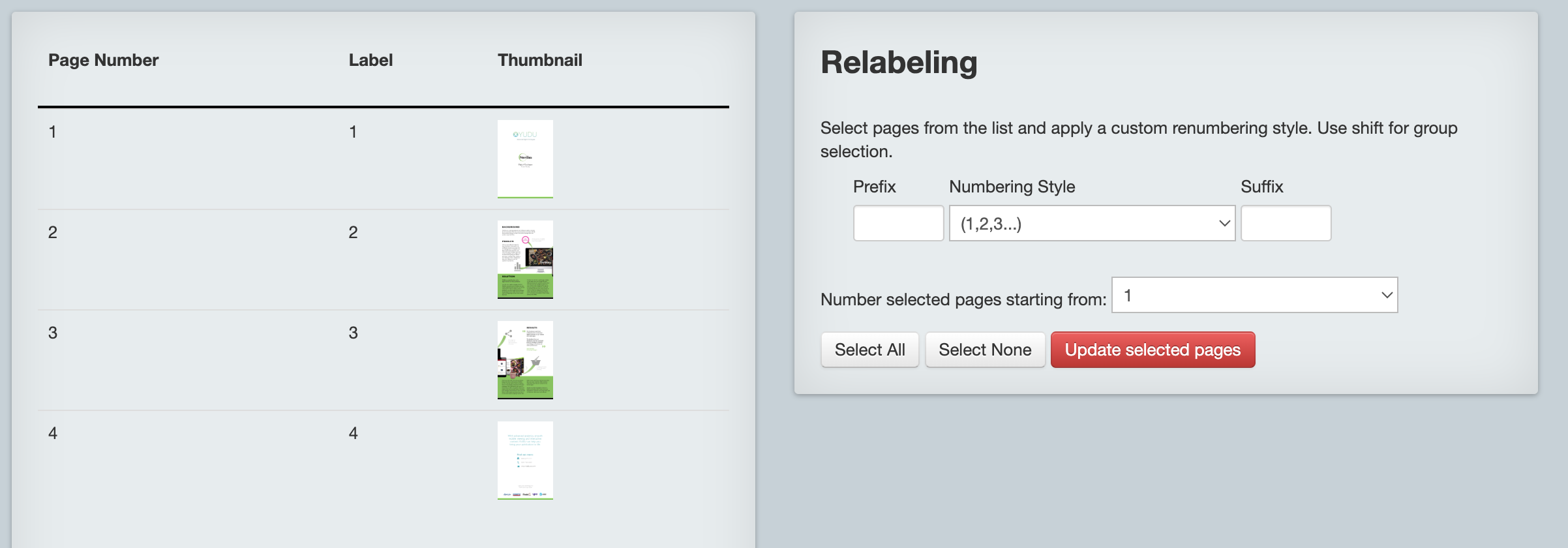The image size is (1568, 548).
Task: Click the Page Number column header
Action: (x=103, y=60)
